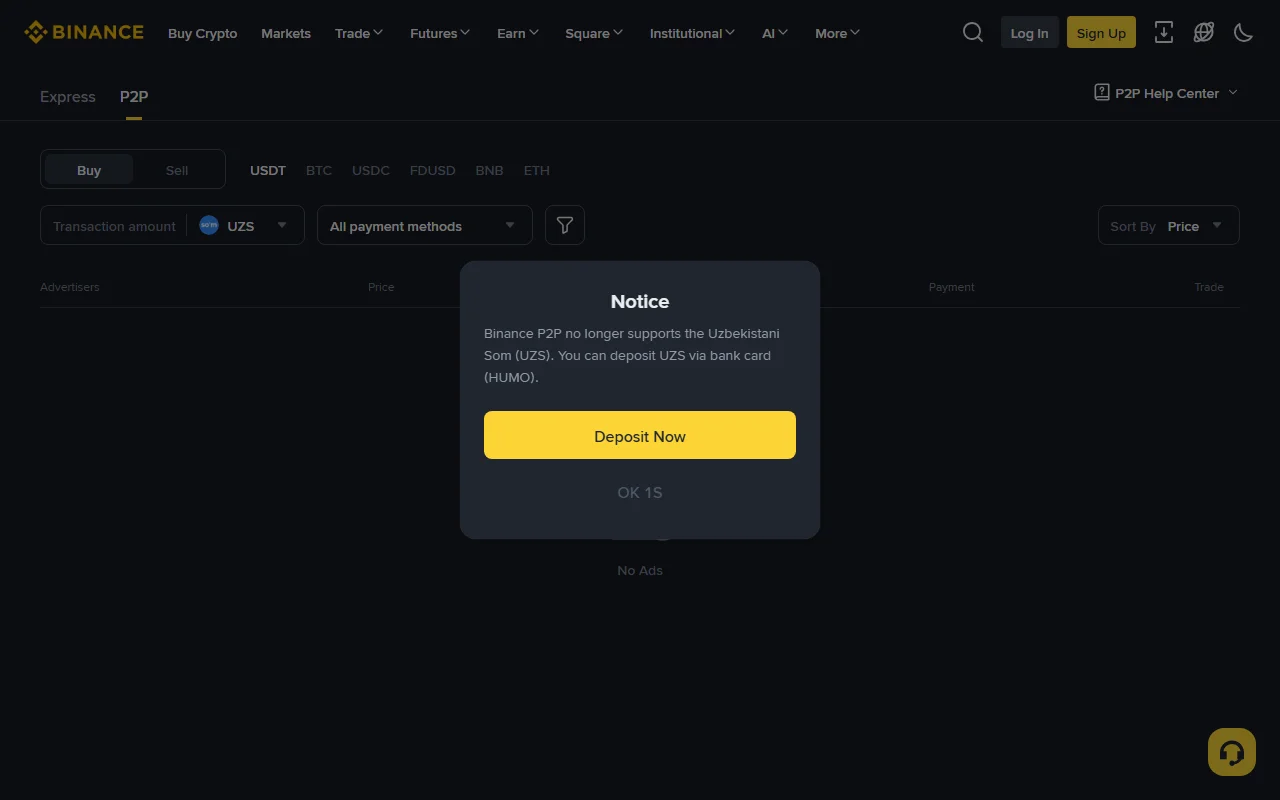Click the Deposit Now button

pyautogui.click(x=640, y=435)
